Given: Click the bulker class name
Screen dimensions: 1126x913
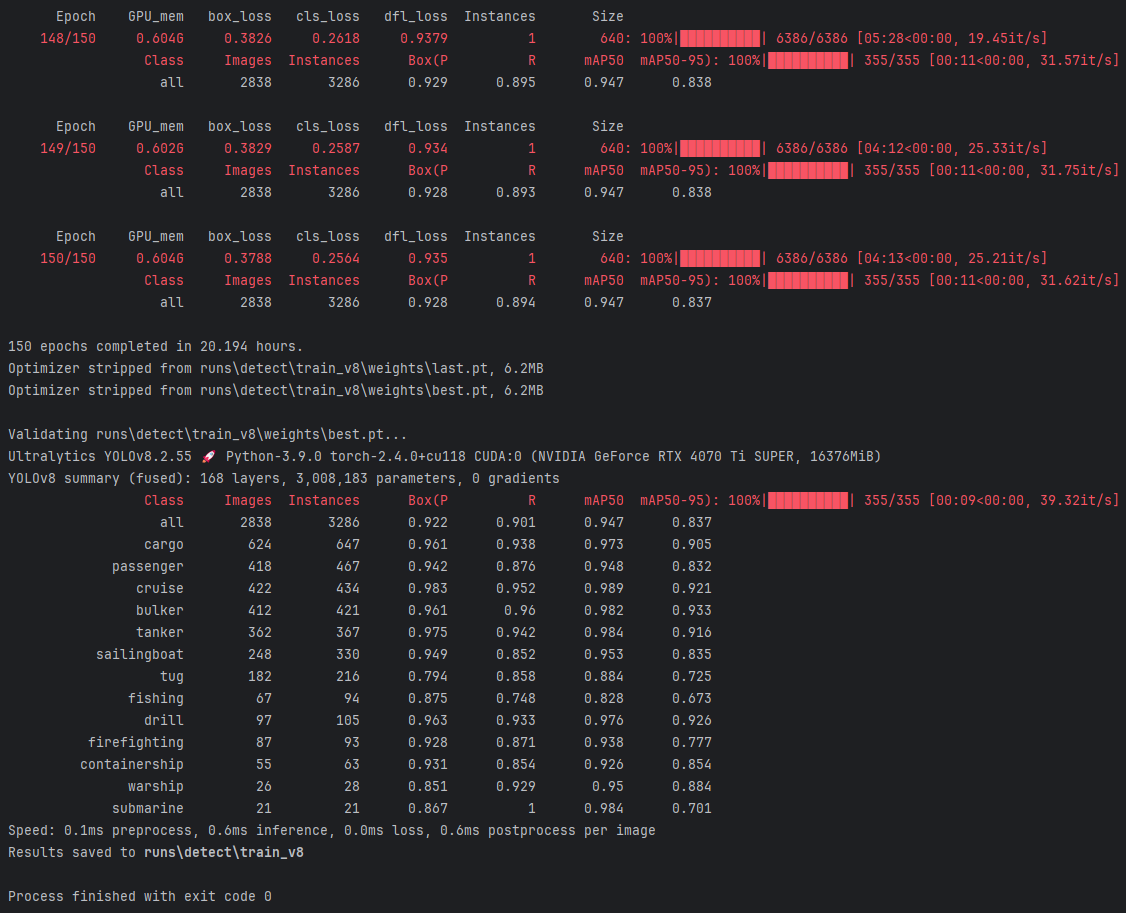Looking at the screenshot, I should pos(159,611).
